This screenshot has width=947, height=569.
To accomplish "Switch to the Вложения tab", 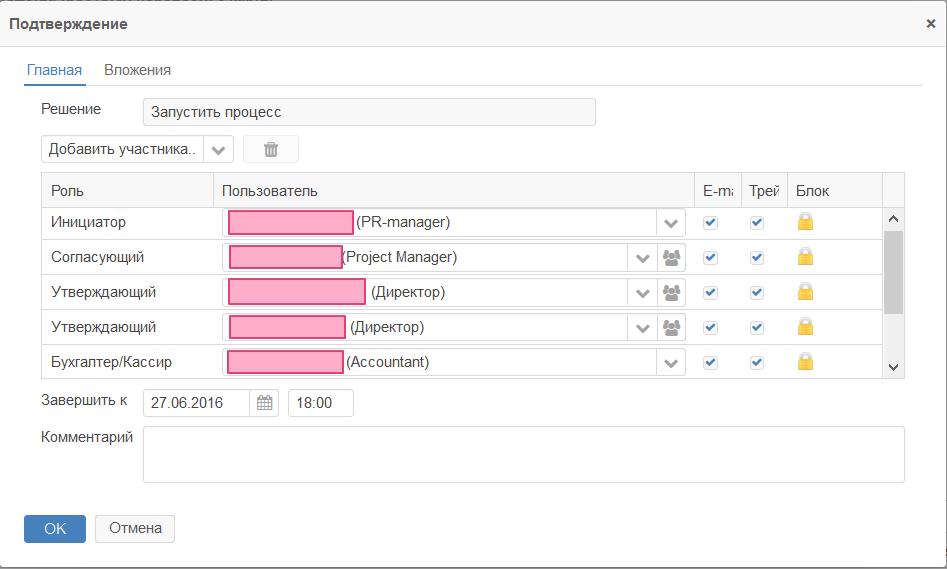I will pyautogui.click(x=137, y=70).
